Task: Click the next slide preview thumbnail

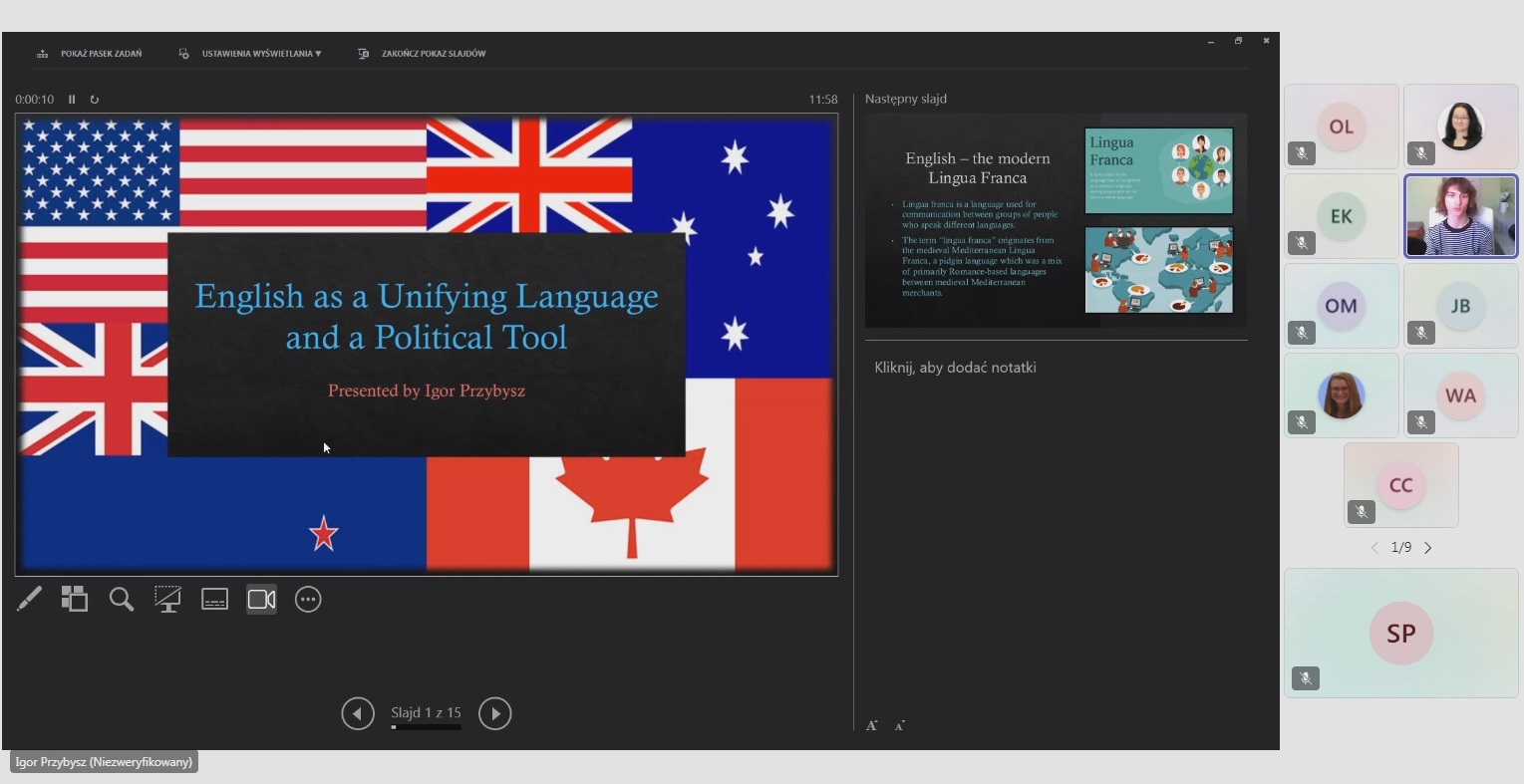Action: [1056, 221]
